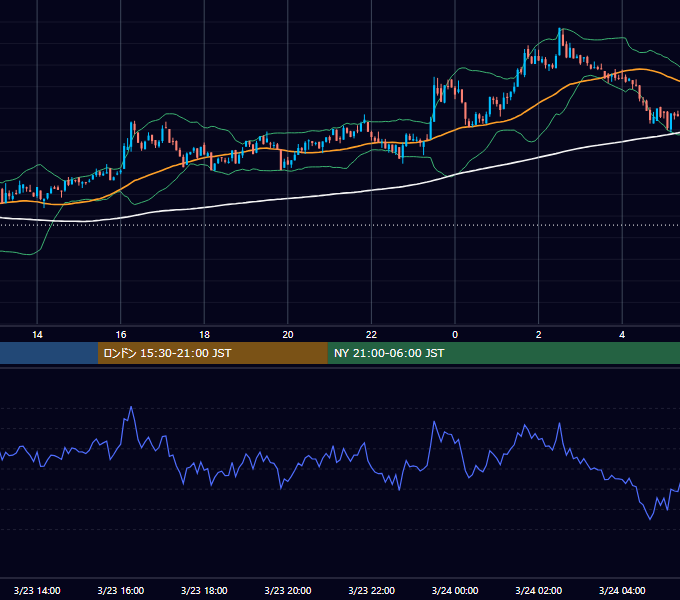Click hour label 16 on the price chart axis
Viewport: 680px width, 600px height.
coord(121,334)
